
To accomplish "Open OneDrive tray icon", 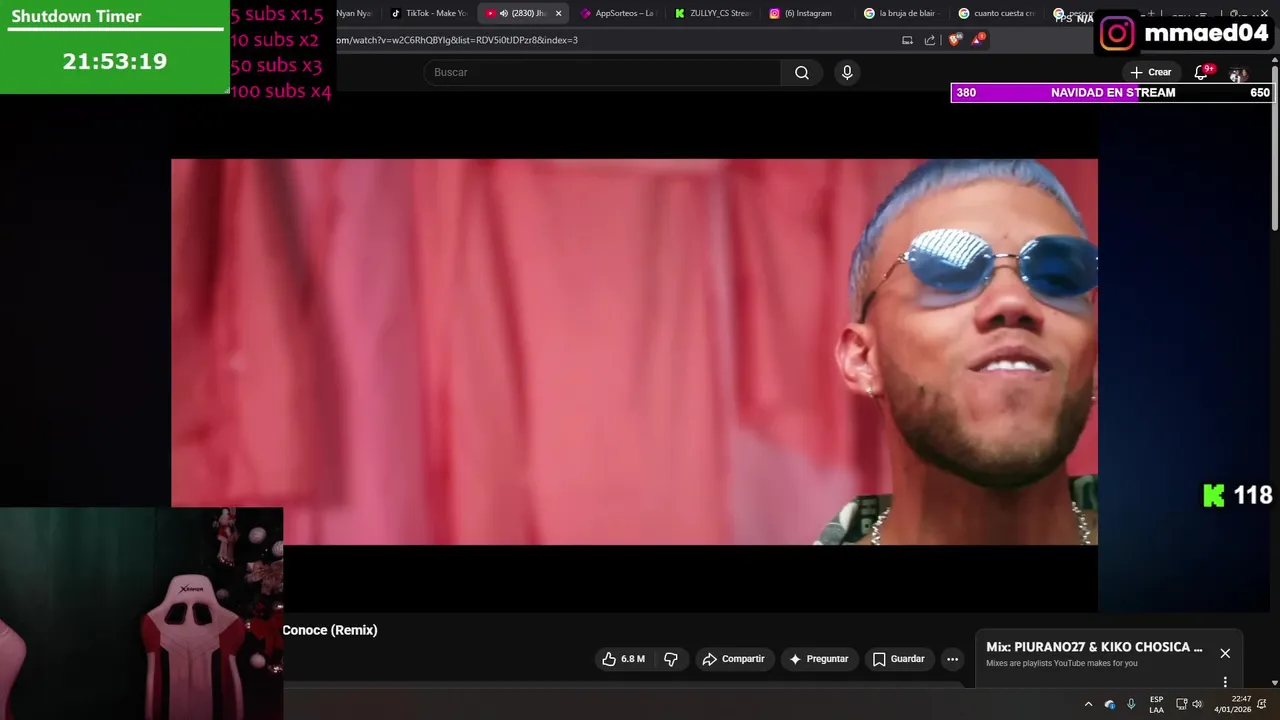I will 1110,704.
